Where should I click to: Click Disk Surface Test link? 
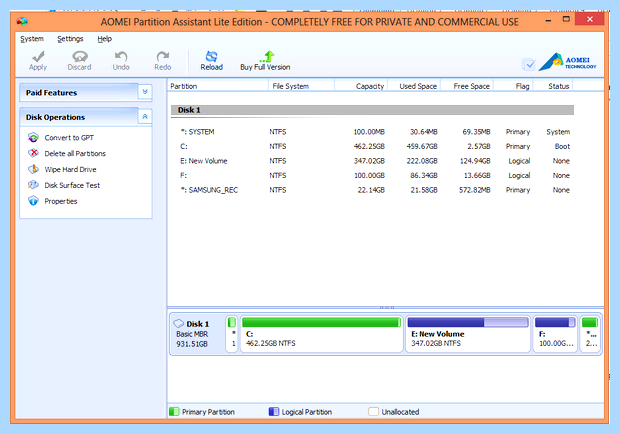(72, 185)
